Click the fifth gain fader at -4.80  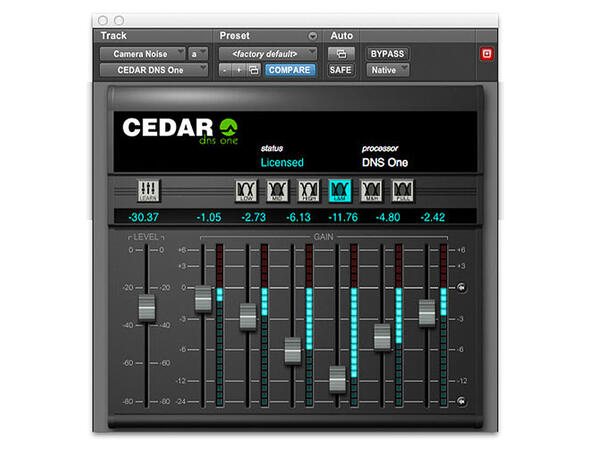tap(382, 337)
